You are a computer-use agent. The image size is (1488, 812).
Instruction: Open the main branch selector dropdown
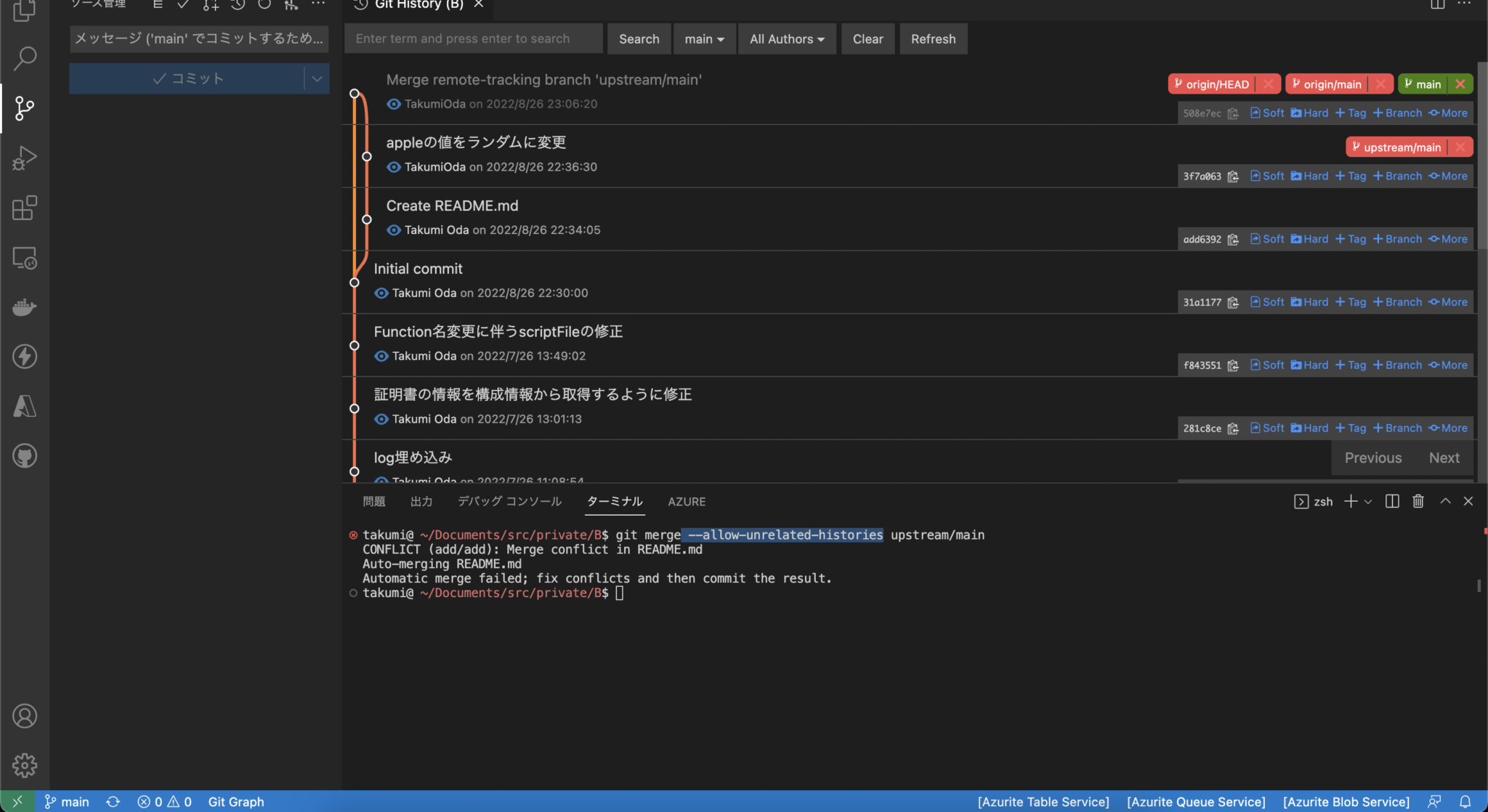click(x=703, y=38)
